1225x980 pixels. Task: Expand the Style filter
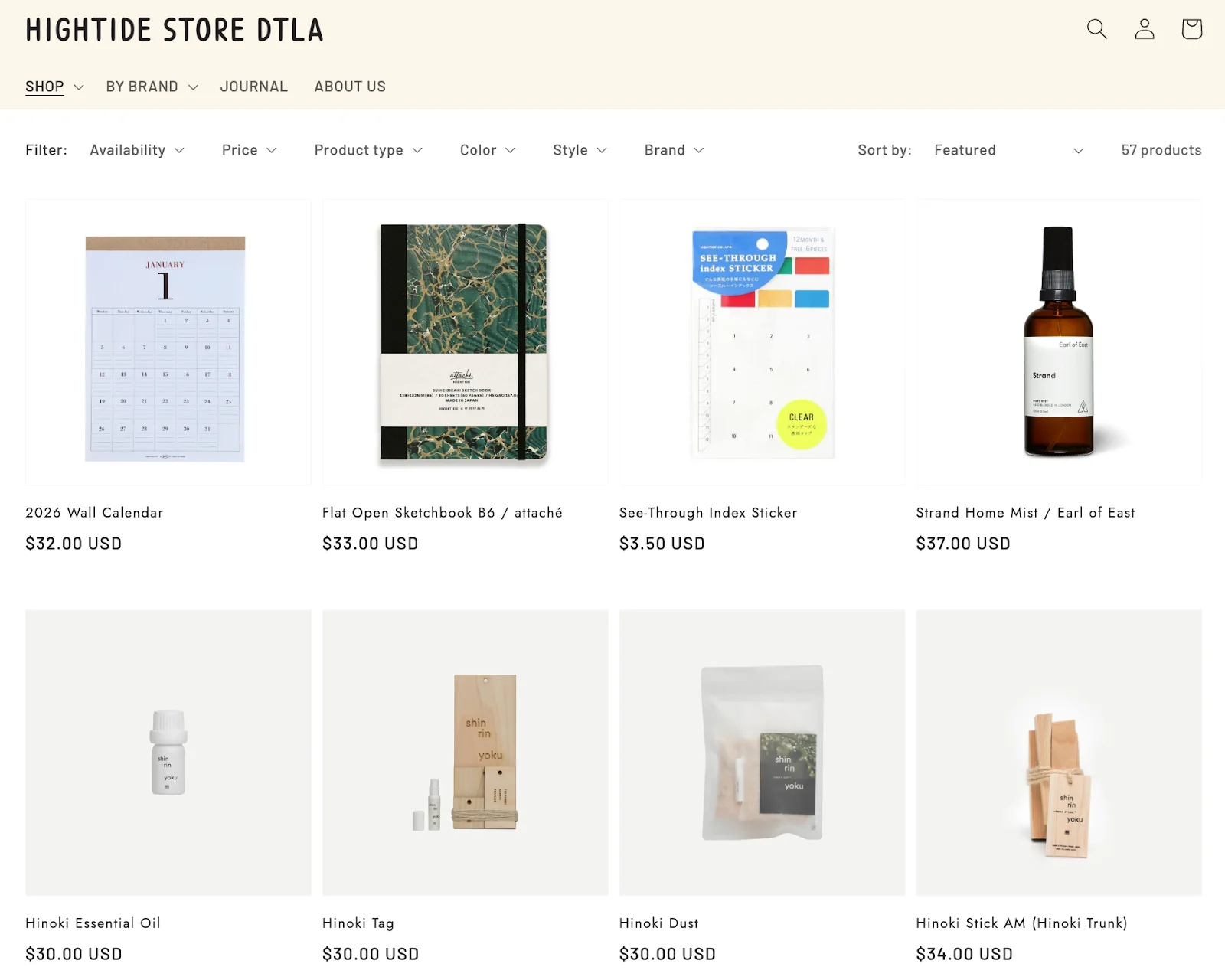tap(579, 150)
